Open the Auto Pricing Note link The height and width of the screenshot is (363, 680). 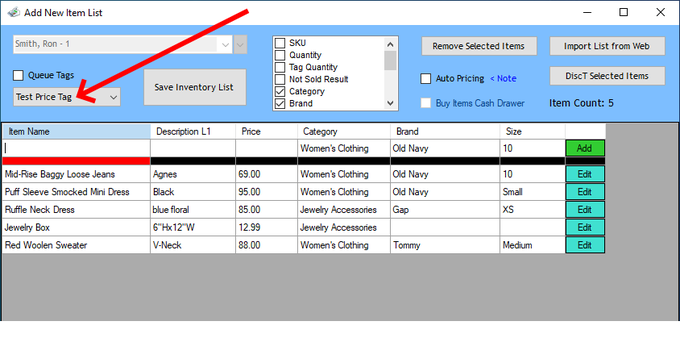click(503, 78)
